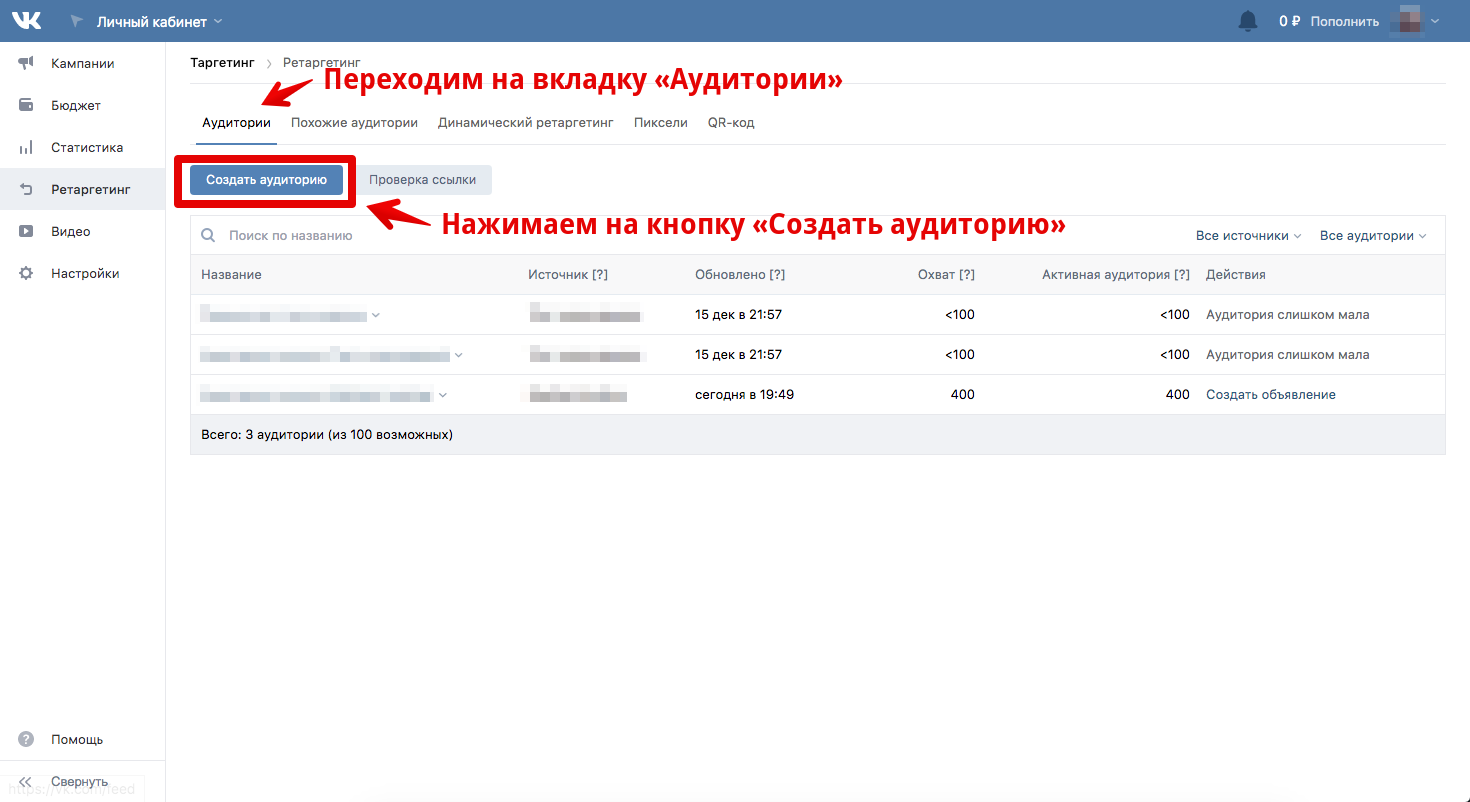Expand third audience row chevron
The image size is (1470, 802).
click(443, 395)
